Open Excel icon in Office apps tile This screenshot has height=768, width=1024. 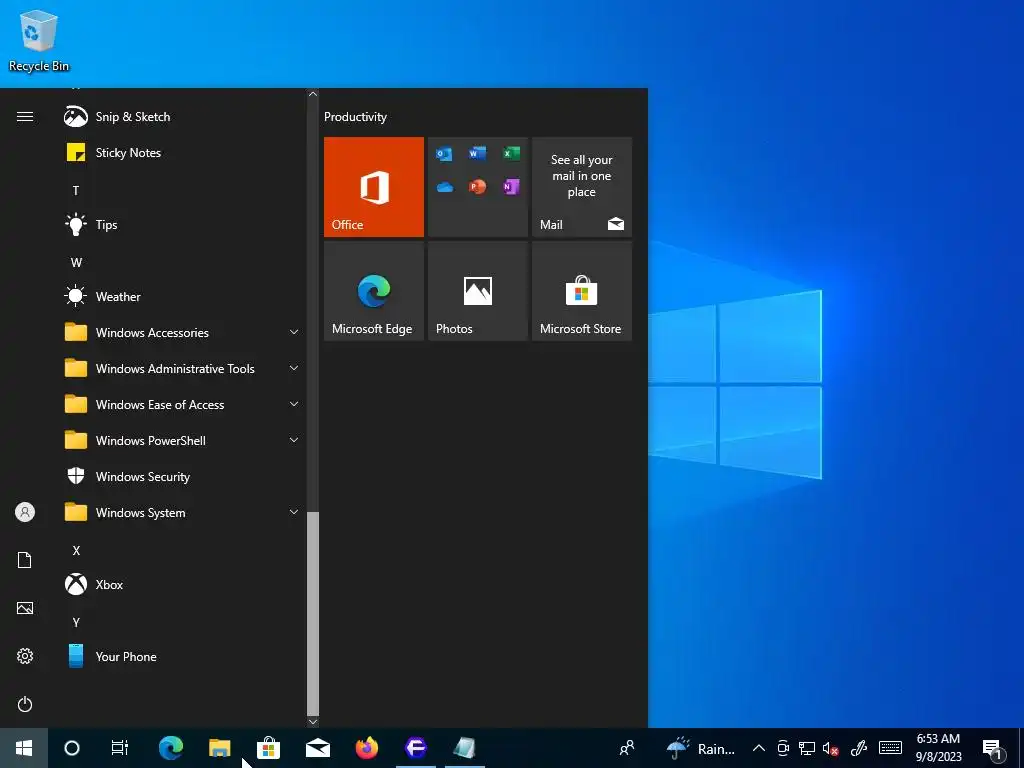point(511,153)
